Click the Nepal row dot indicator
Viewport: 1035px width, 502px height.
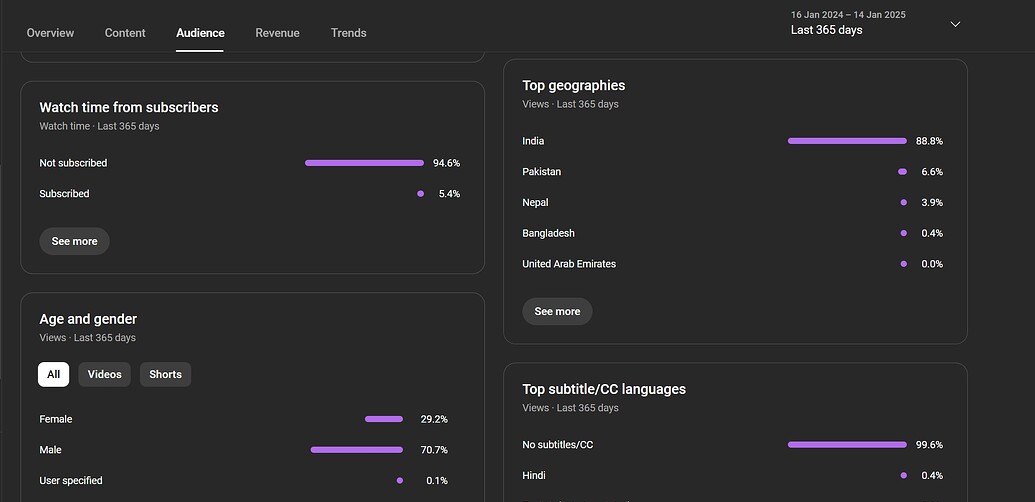(x=904, y=203)
